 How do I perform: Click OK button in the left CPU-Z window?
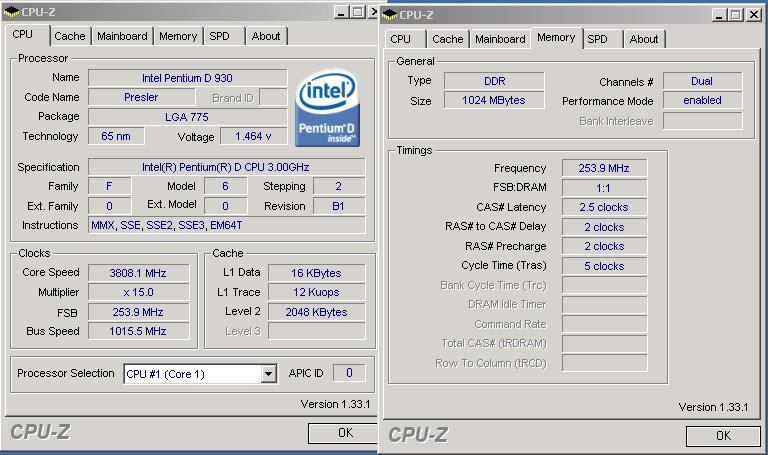[x=343, y=433]
